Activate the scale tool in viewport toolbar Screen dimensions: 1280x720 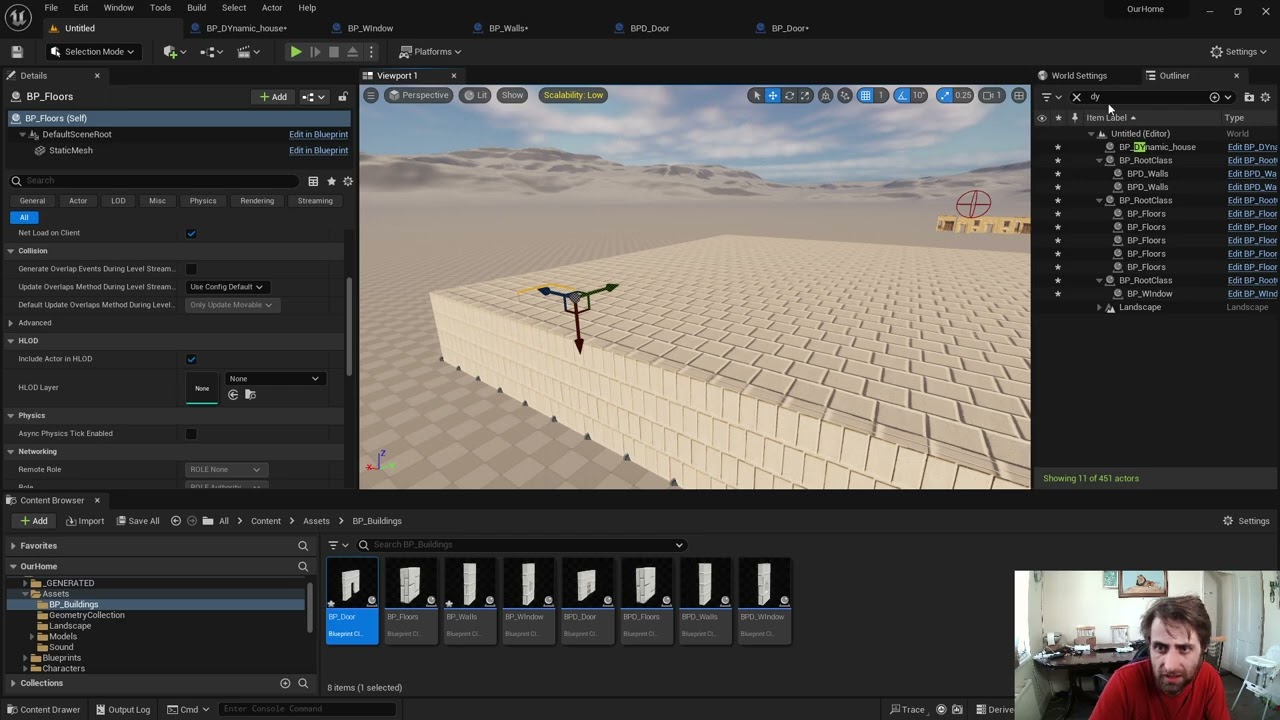(x=805, y=95)
